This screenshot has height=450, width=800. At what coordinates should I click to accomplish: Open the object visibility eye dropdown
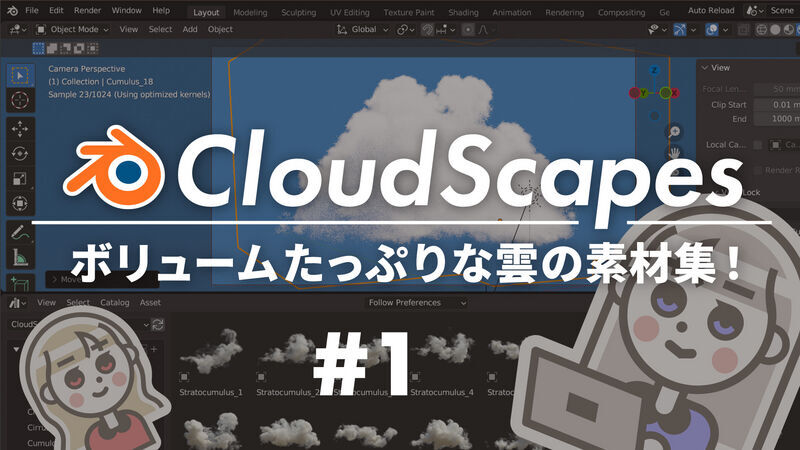click(657, 30)
